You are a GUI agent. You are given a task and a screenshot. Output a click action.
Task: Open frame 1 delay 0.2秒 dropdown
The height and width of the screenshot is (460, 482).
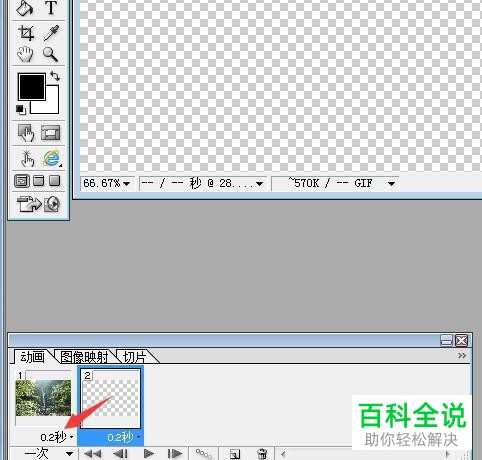coord(57,437)
